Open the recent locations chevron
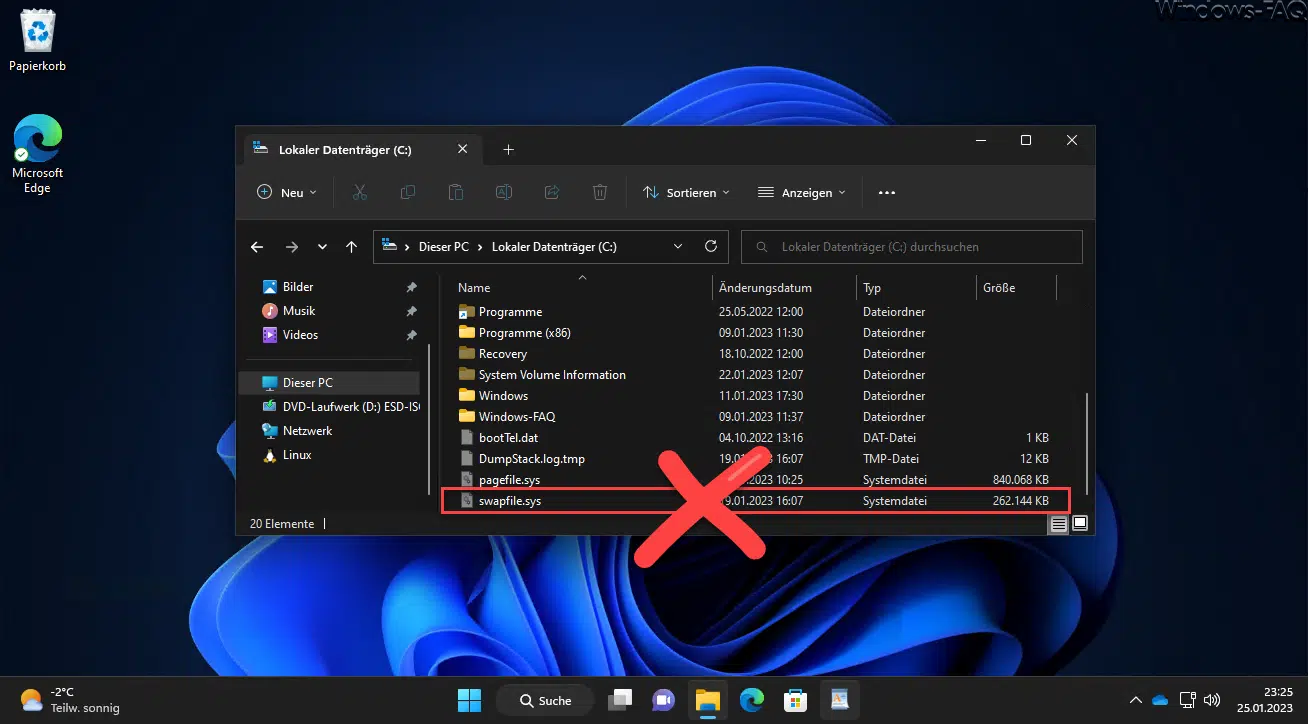The height and width of the screenshot is (724, 1308). coord(322,246)
